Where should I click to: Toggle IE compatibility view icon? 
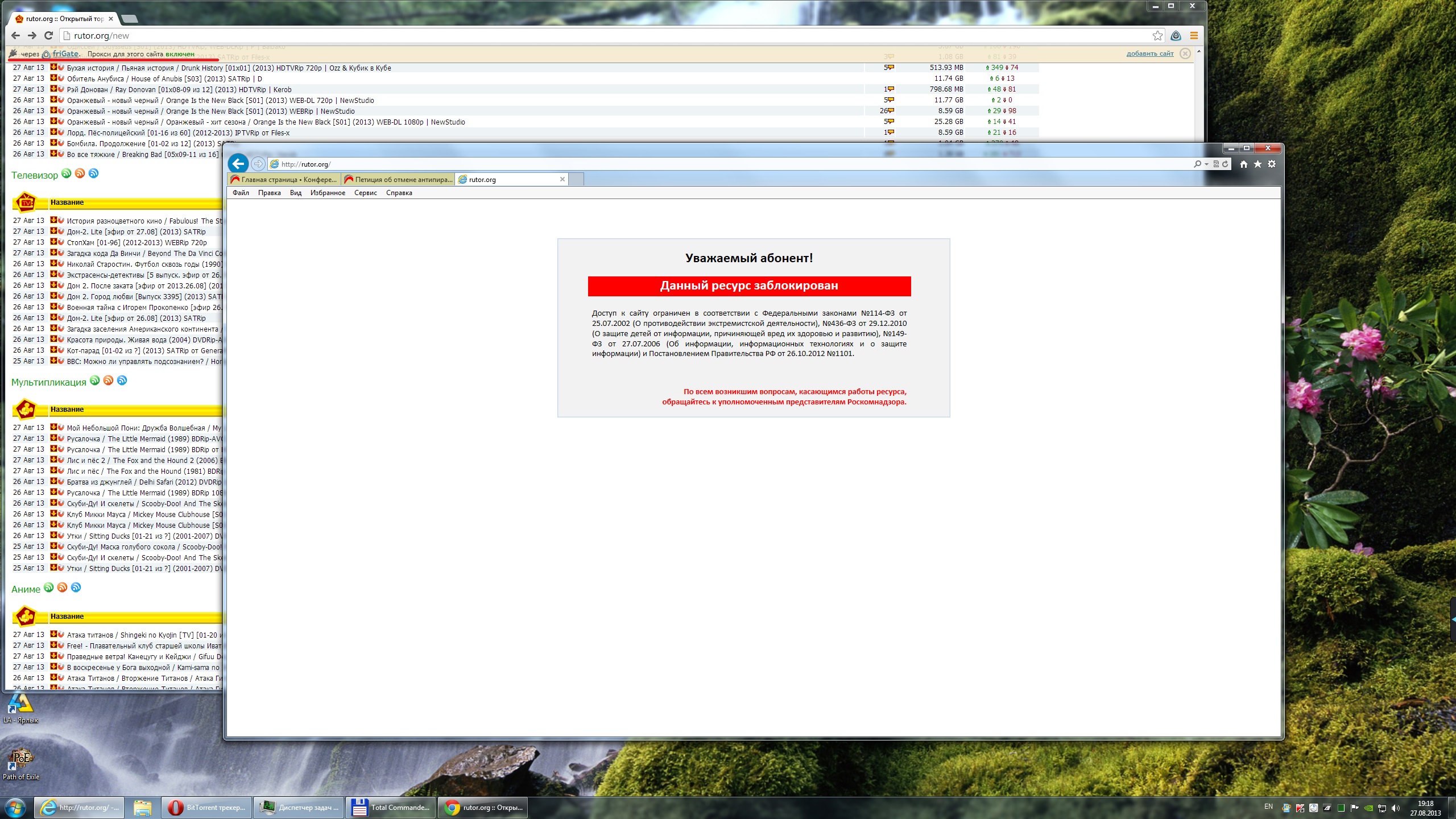click(x=1216, y=164)
